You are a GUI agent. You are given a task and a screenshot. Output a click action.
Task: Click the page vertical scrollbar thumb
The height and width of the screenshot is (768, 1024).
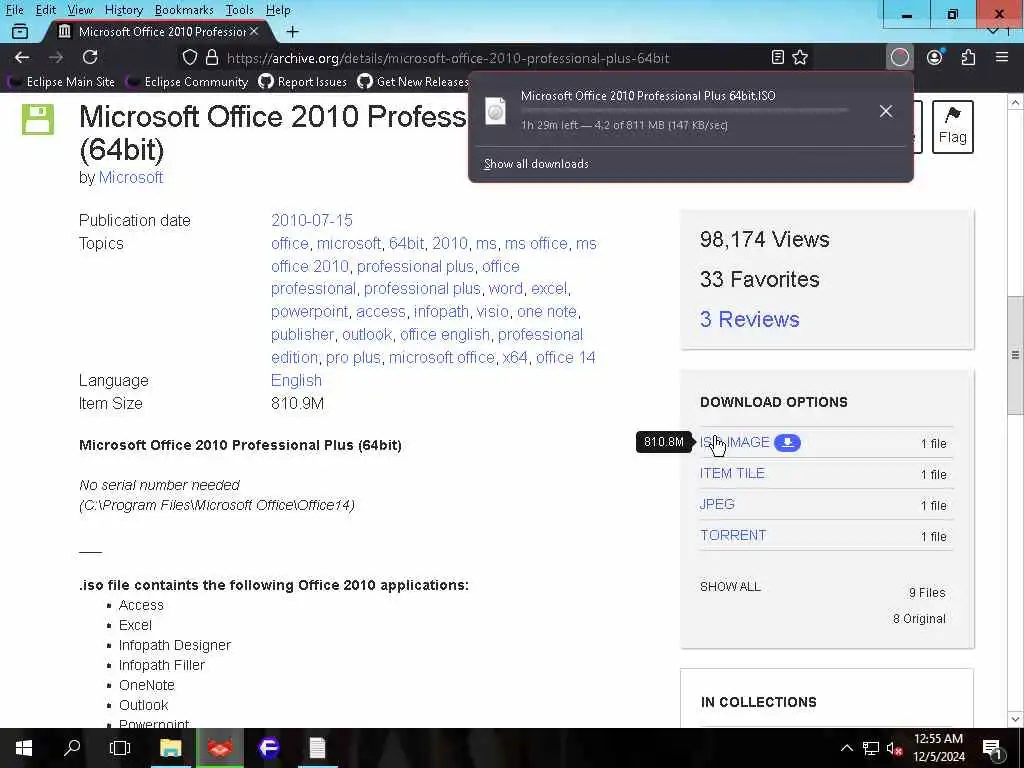tap(1015, 356)
